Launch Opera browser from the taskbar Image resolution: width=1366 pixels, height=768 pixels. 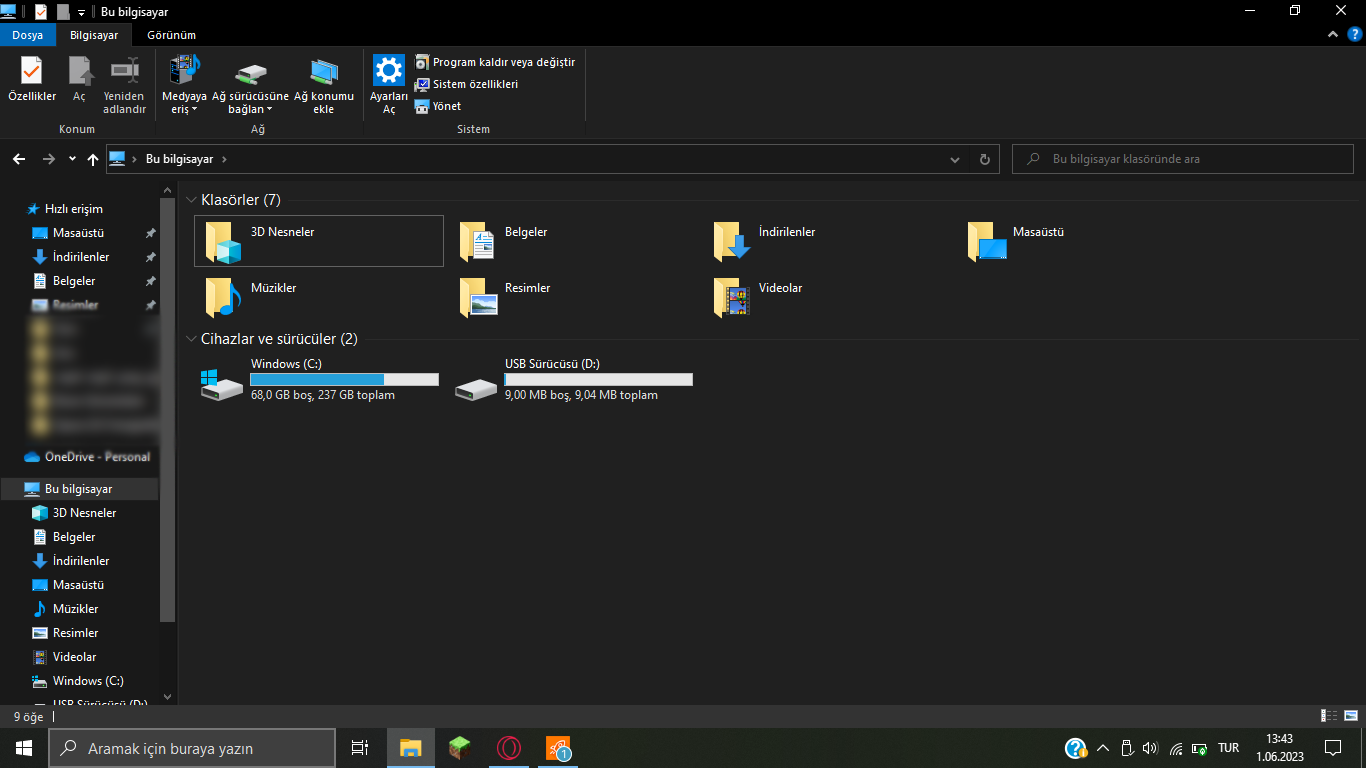click(x=509, y=748)
